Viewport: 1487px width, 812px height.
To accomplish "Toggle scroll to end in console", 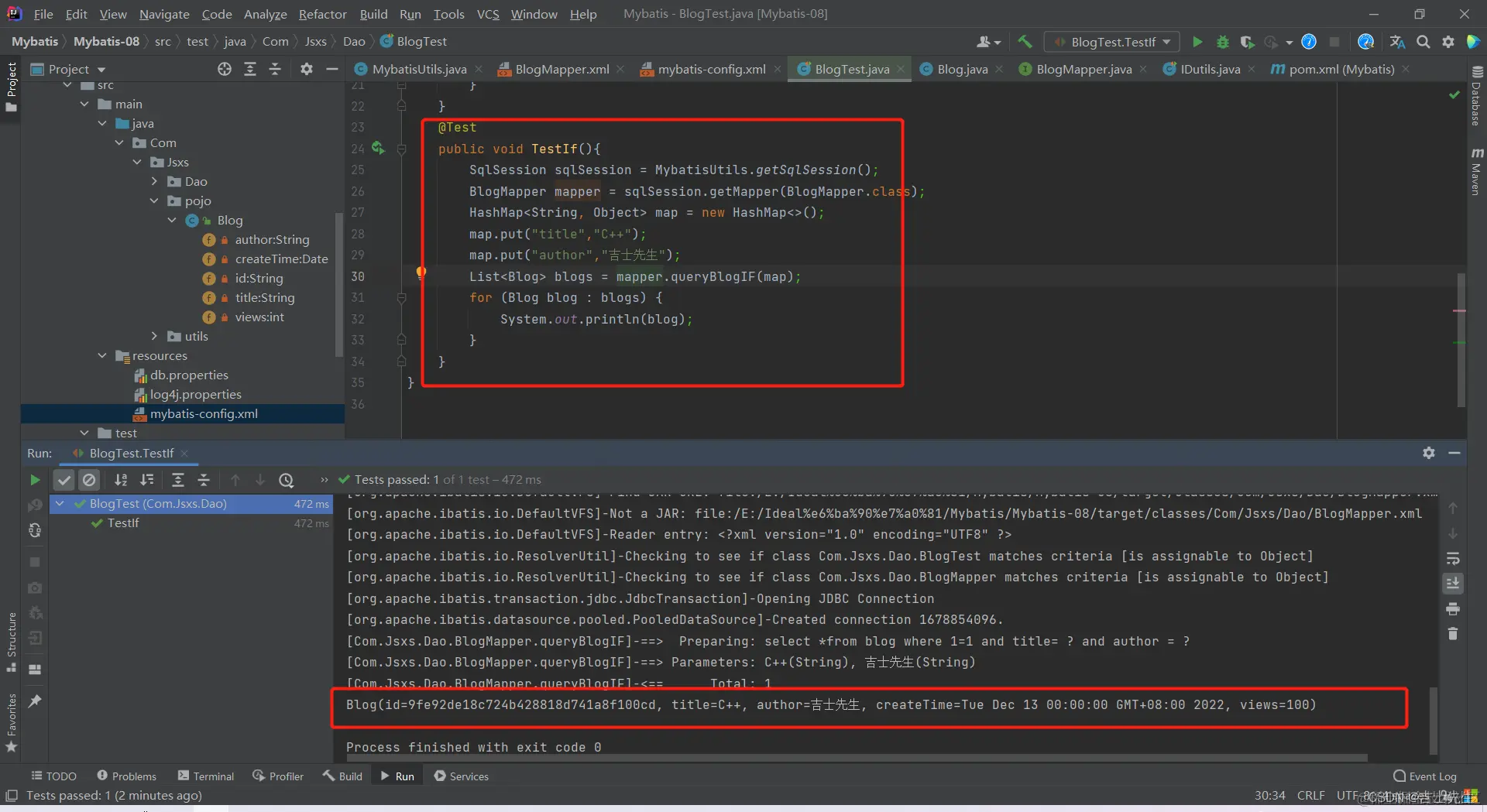I will pyautogui.click(x=1453, y=583).
